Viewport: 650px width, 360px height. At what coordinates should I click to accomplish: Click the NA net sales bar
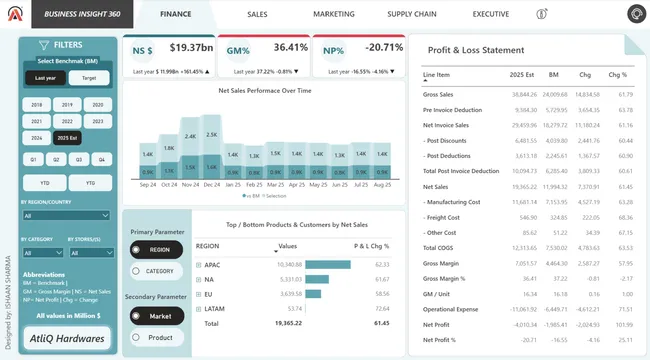tap(317, 280)
